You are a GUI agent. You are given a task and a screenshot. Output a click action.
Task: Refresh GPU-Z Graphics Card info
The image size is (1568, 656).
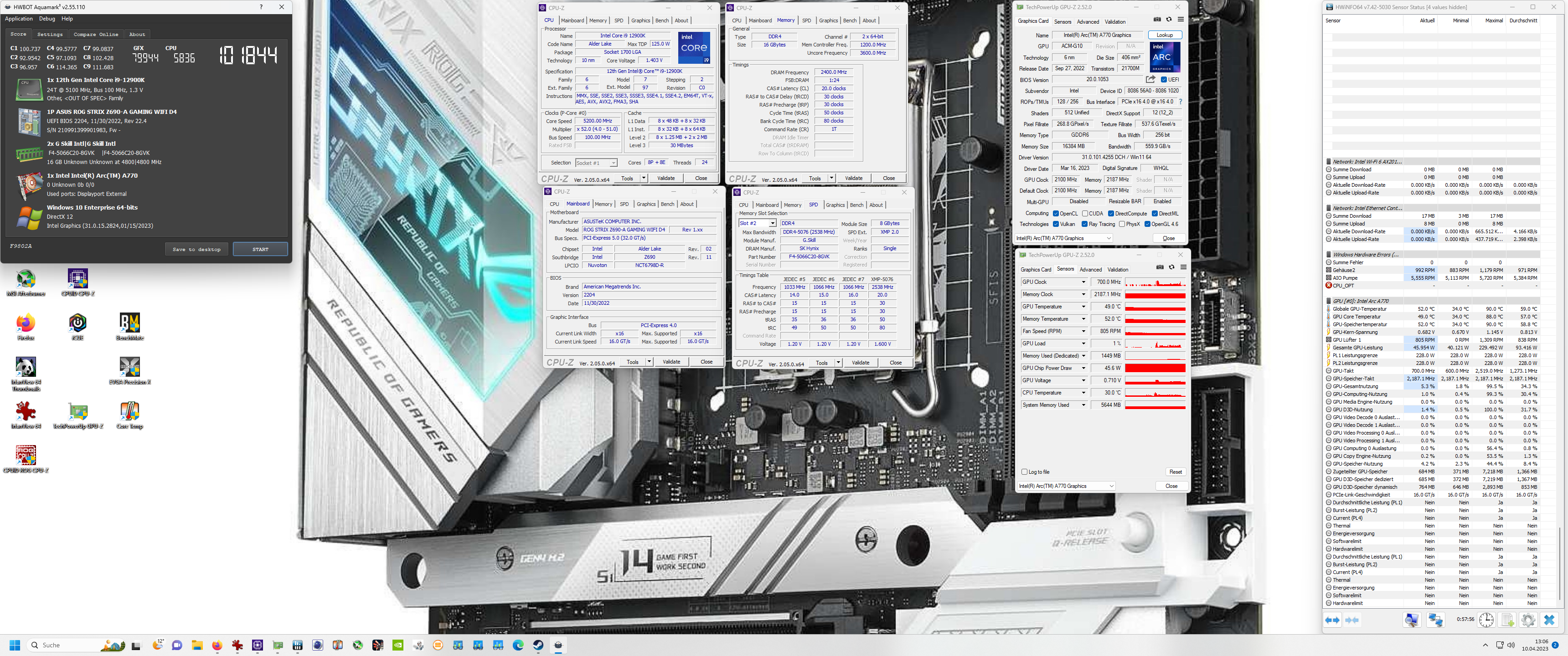click(x=1169, y=20)
